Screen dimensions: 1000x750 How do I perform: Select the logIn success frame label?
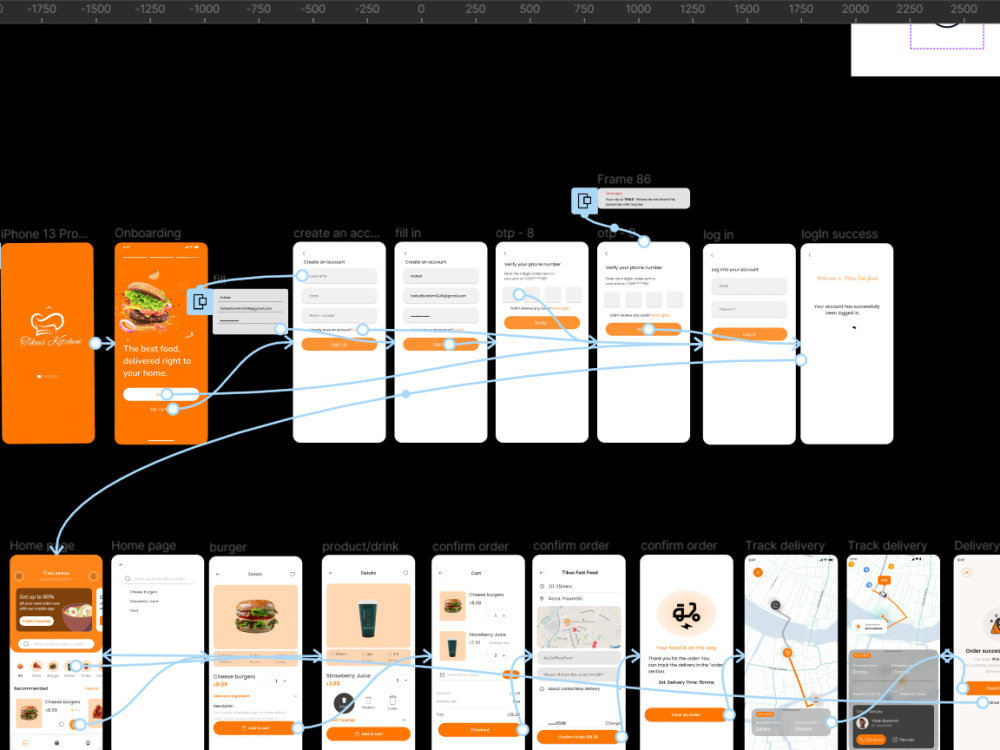(839, 234)
